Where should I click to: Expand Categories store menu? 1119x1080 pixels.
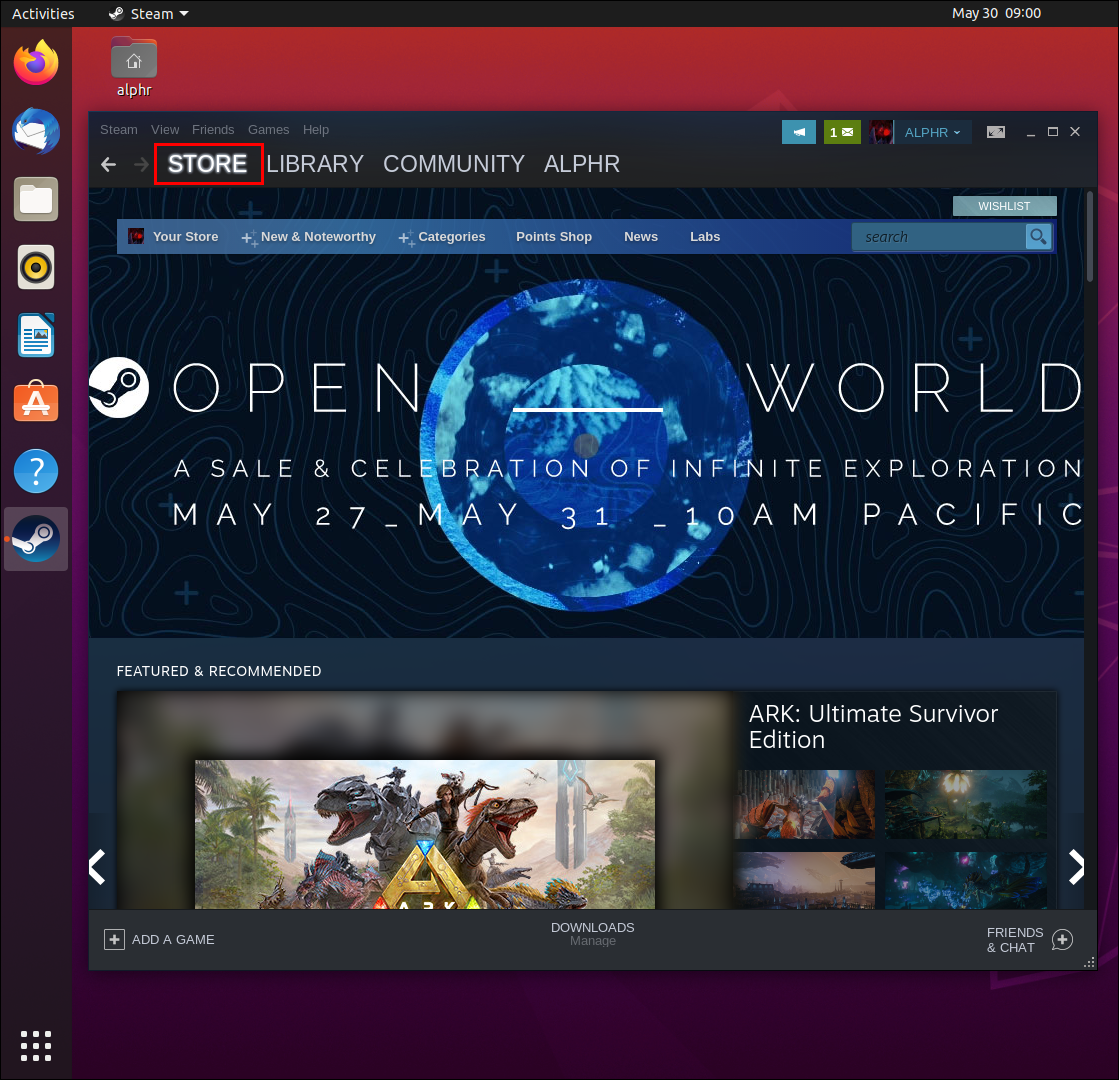pyautogui.click(x=442, y=237)
